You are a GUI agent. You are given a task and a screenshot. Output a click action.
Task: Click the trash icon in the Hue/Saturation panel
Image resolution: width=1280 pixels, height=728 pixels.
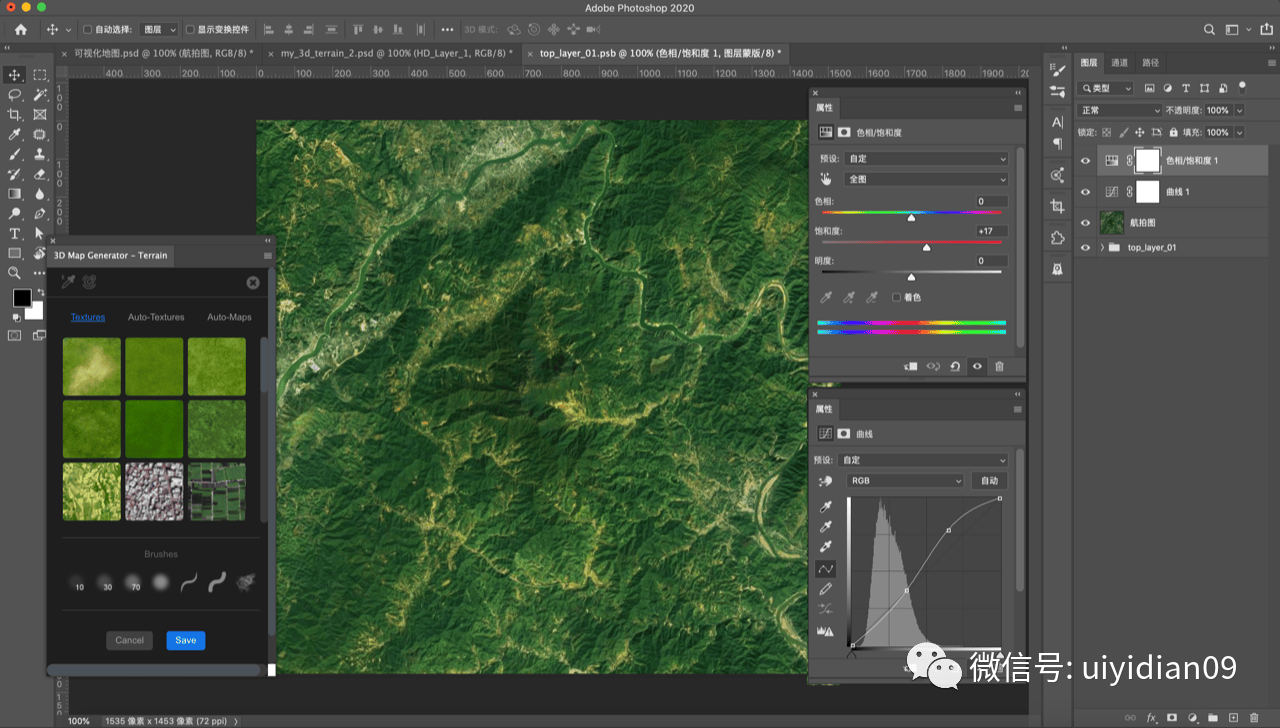pyautogui.click(x=999, y=366)
